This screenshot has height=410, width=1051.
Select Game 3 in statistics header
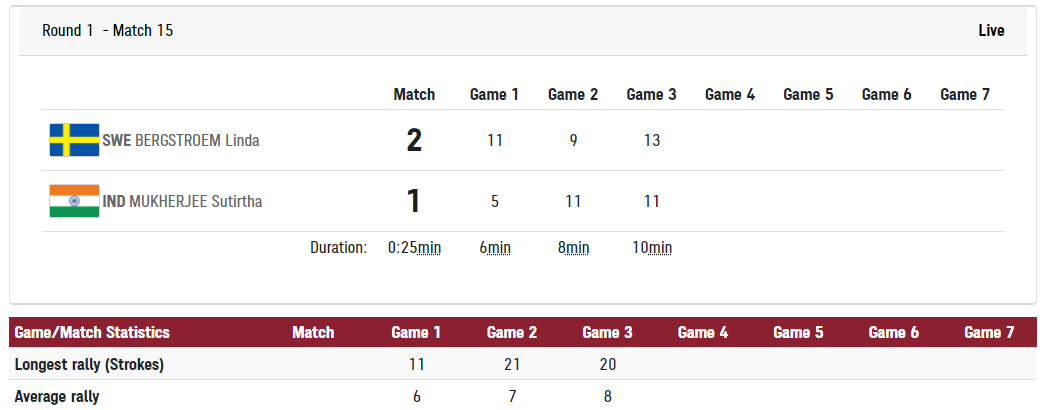coord(607,332)
